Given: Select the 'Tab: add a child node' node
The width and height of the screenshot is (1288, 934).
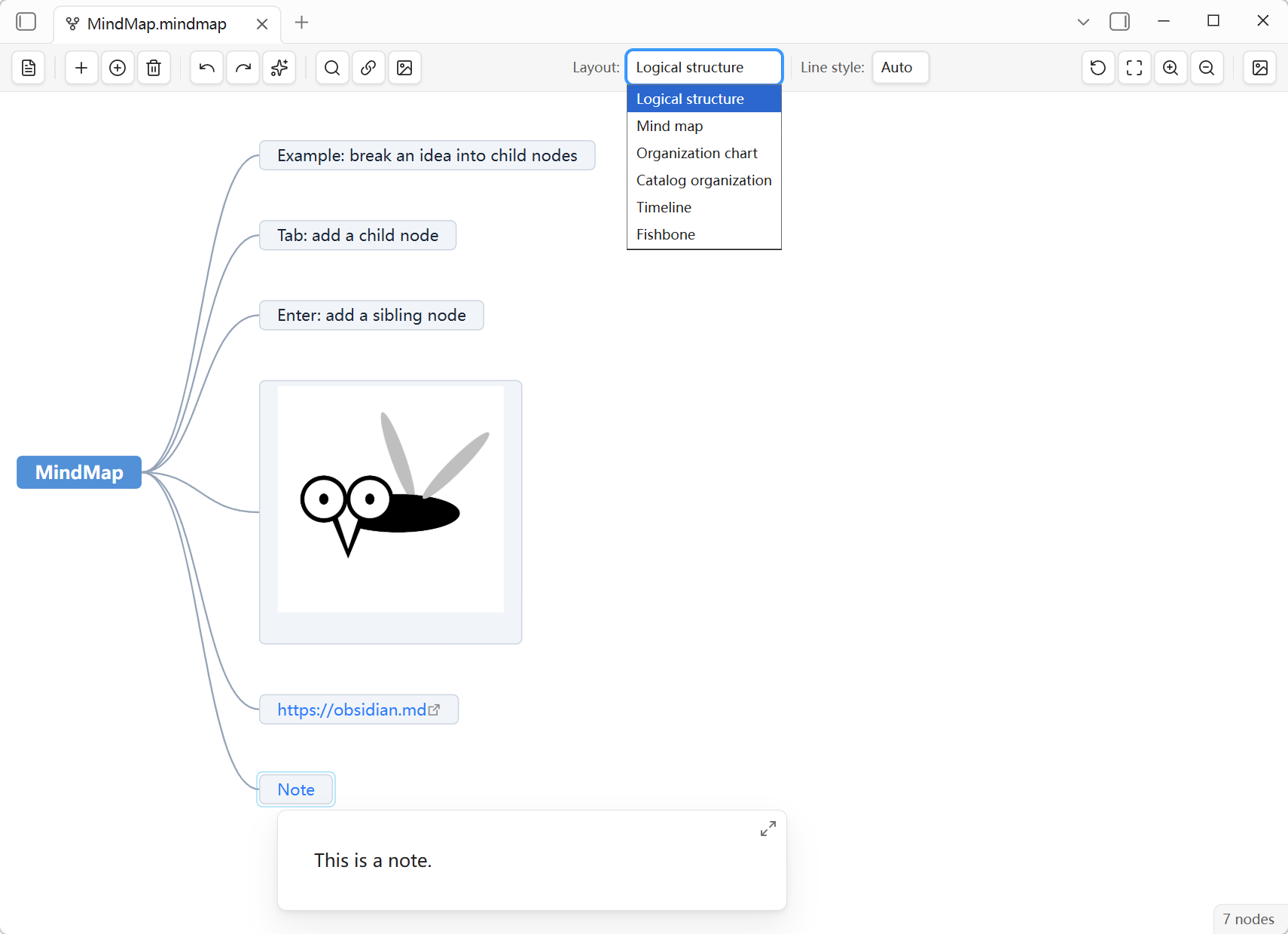Looking at the screenshot, I should click(358, 235).
